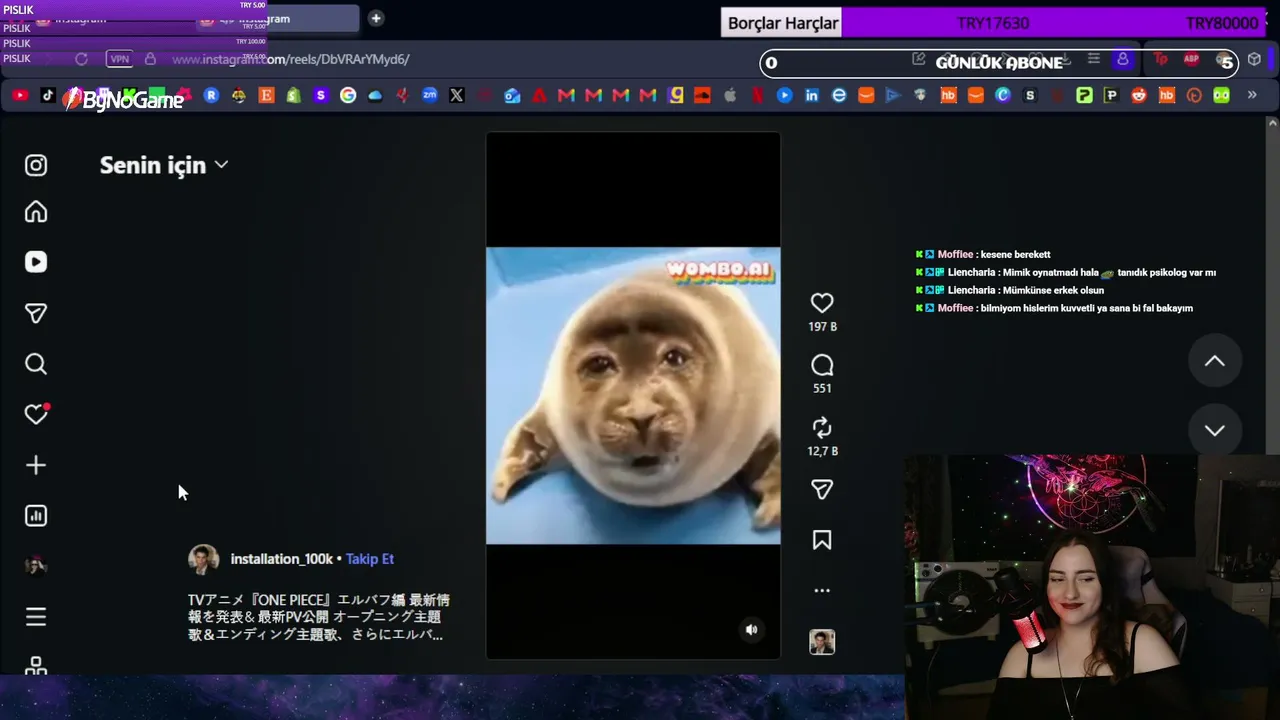Viewport: 1280px width, 720px height.
Task: Go to Instagram Home feed
Action: click(36, 212)
